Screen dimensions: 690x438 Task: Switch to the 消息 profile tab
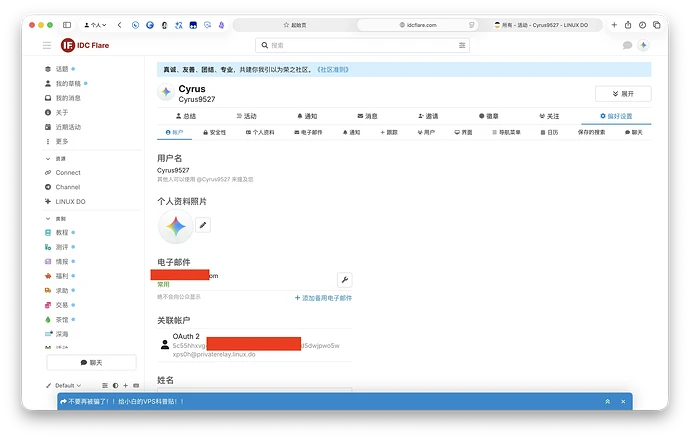367,116
